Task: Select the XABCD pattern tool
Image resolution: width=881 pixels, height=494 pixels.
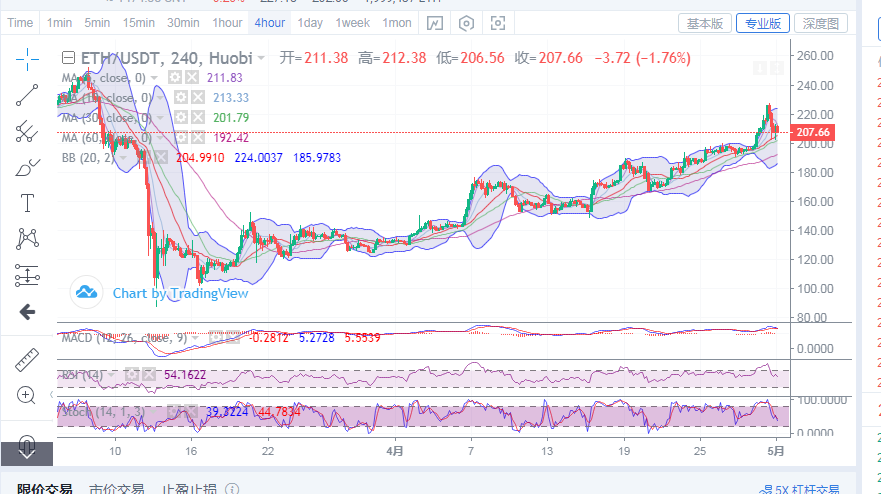Action: (26, 239)
